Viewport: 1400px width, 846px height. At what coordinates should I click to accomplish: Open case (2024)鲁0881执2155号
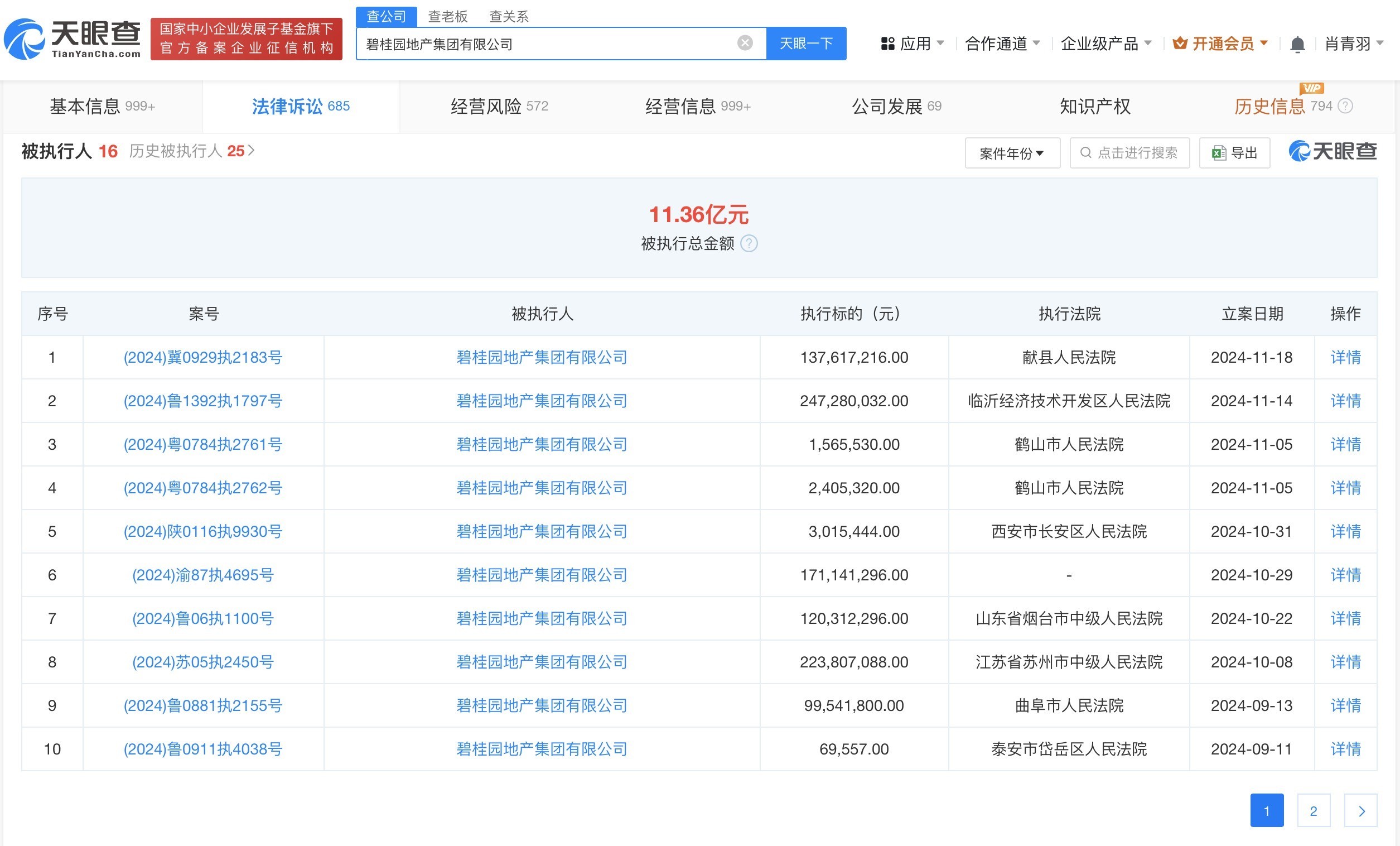point(203,705)
